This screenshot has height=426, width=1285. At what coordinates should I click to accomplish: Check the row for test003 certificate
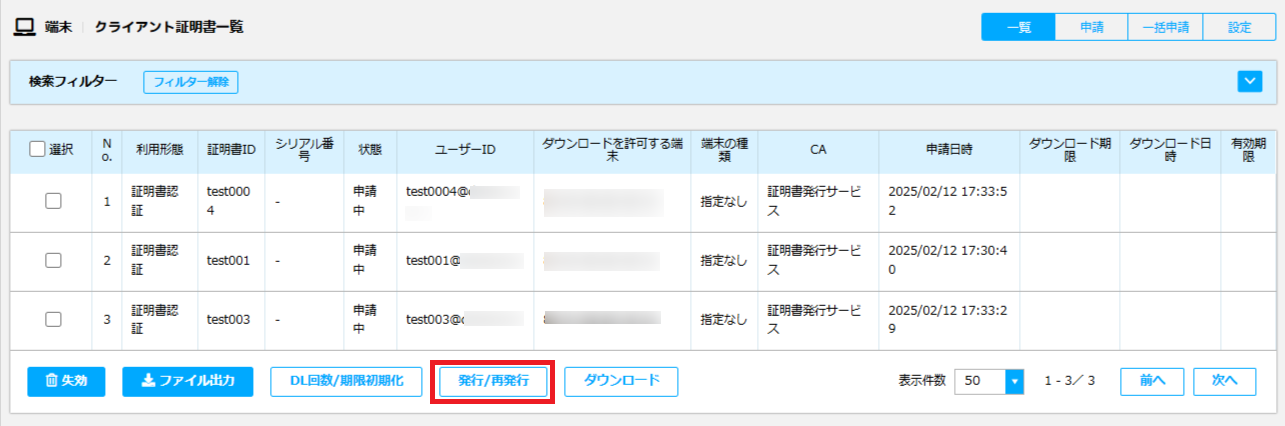click(x=54, y=319)
